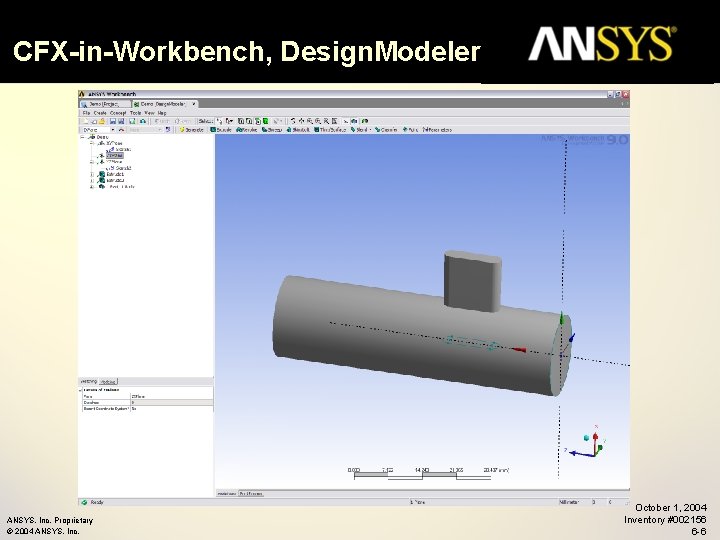The height and width of the screenshot is (540, 720).
Task: Click the Generate button
Action: 191,130
